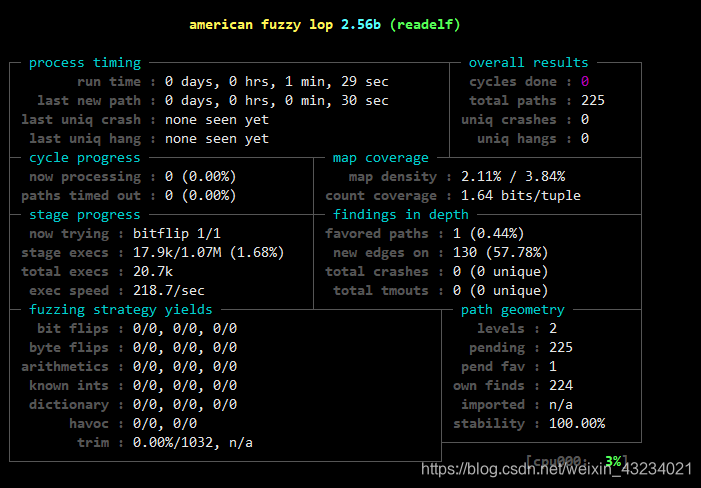
Task: Click 'none seen yet' next to last uniq hang
Action: pyautogui.click(x=217, y=139)
